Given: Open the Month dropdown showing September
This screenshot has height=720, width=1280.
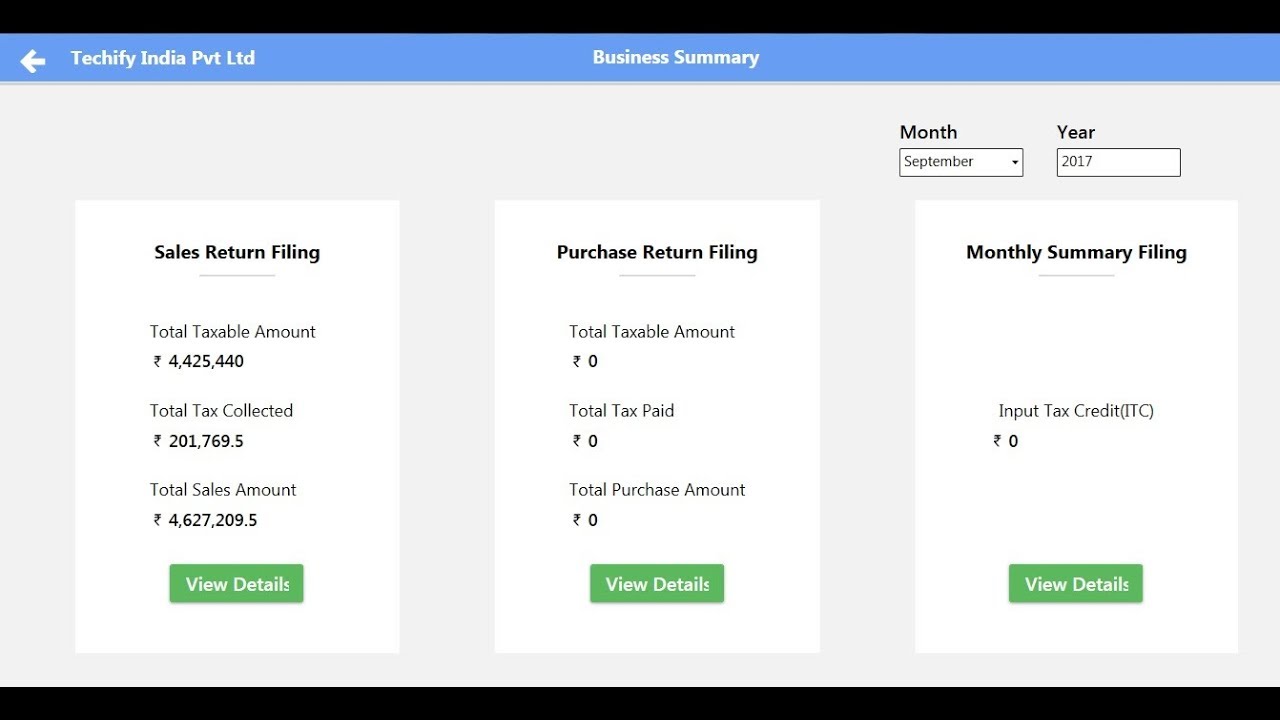Looking at the screenshot, I should [961, 162].
